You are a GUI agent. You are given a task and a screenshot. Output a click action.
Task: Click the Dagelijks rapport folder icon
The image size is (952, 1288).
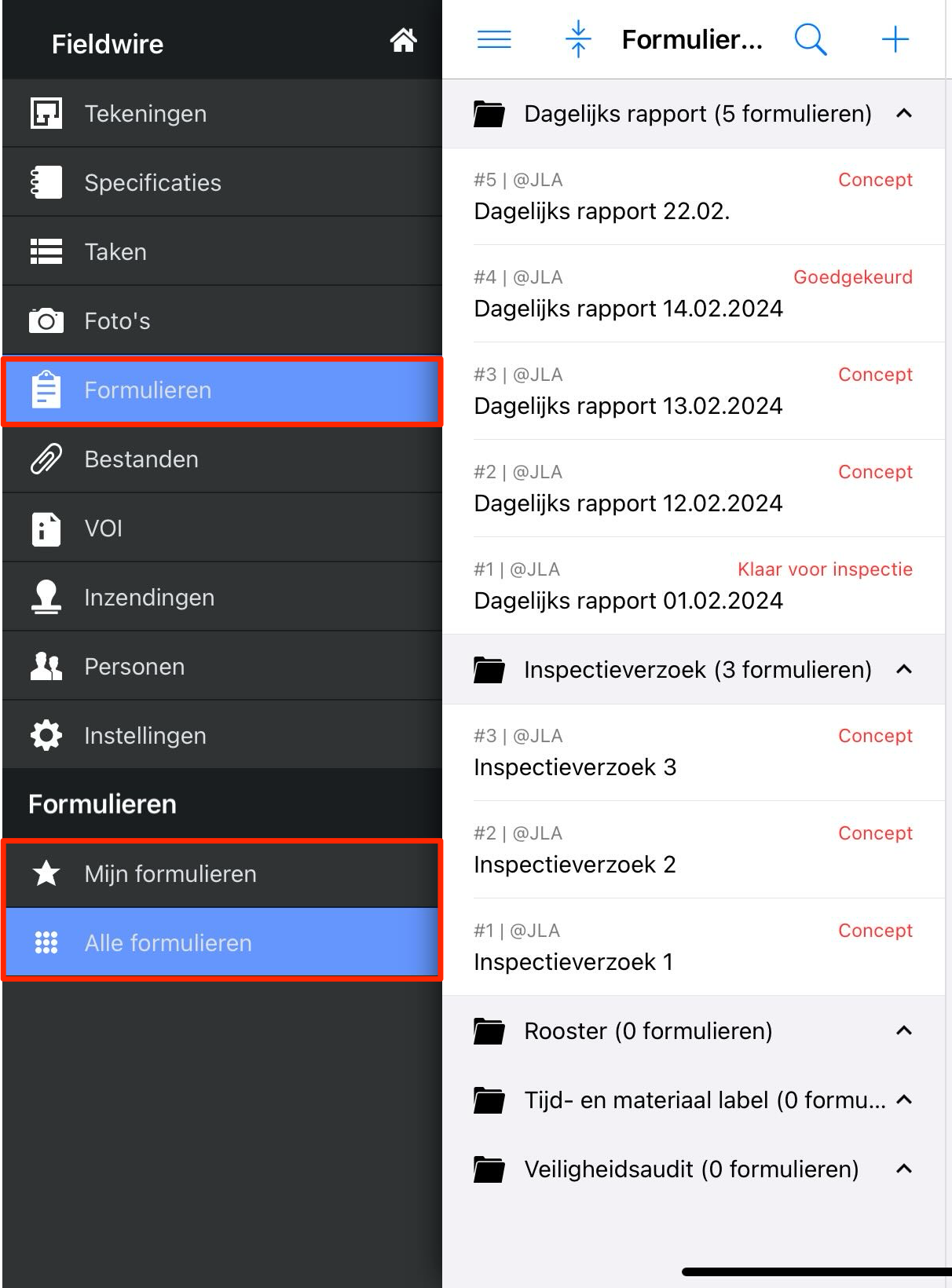tap(489, 114)
